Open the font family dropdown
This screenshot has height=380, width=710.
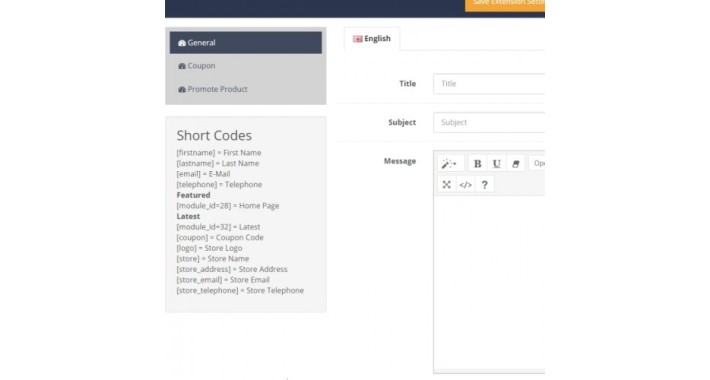[537, 164]
